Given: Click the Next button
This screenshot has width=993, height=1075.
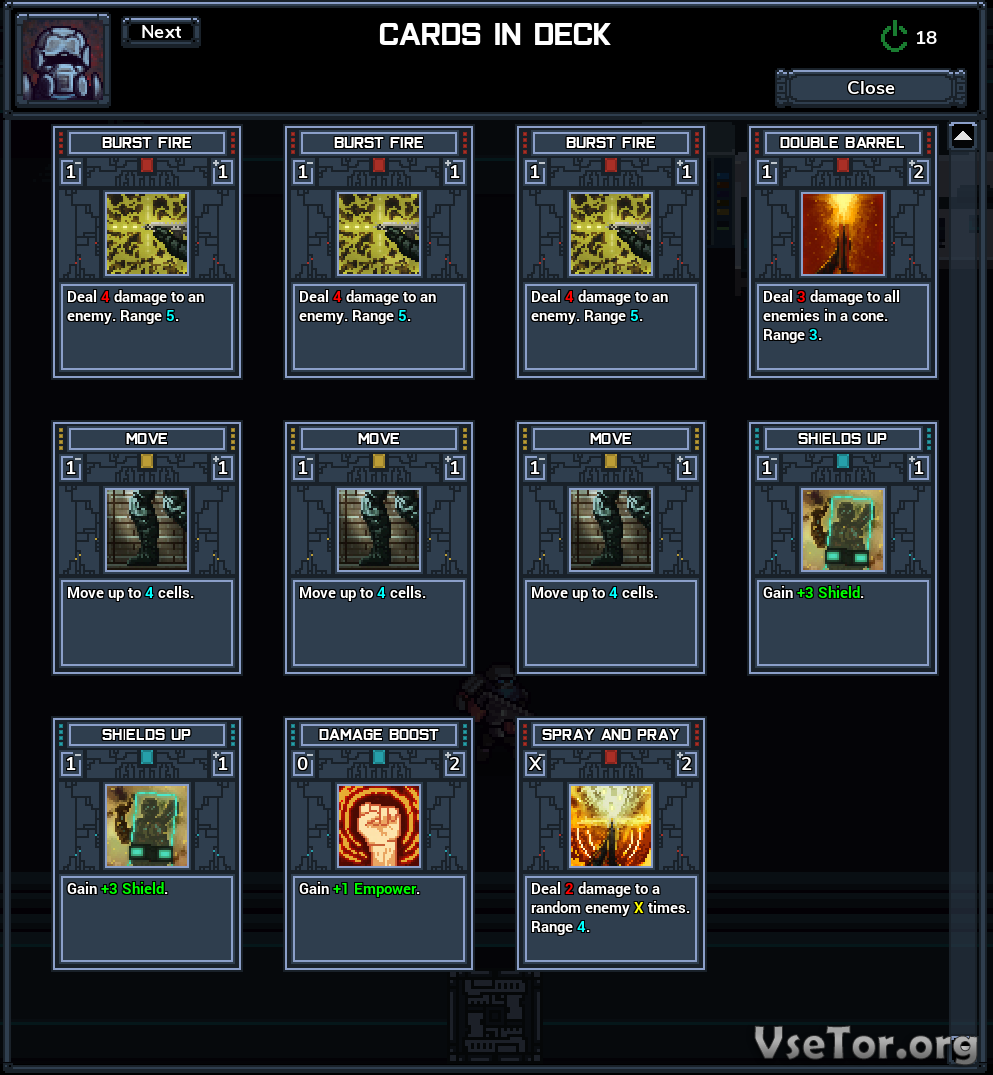Looking at the screenshot, I should pos(161,32).
